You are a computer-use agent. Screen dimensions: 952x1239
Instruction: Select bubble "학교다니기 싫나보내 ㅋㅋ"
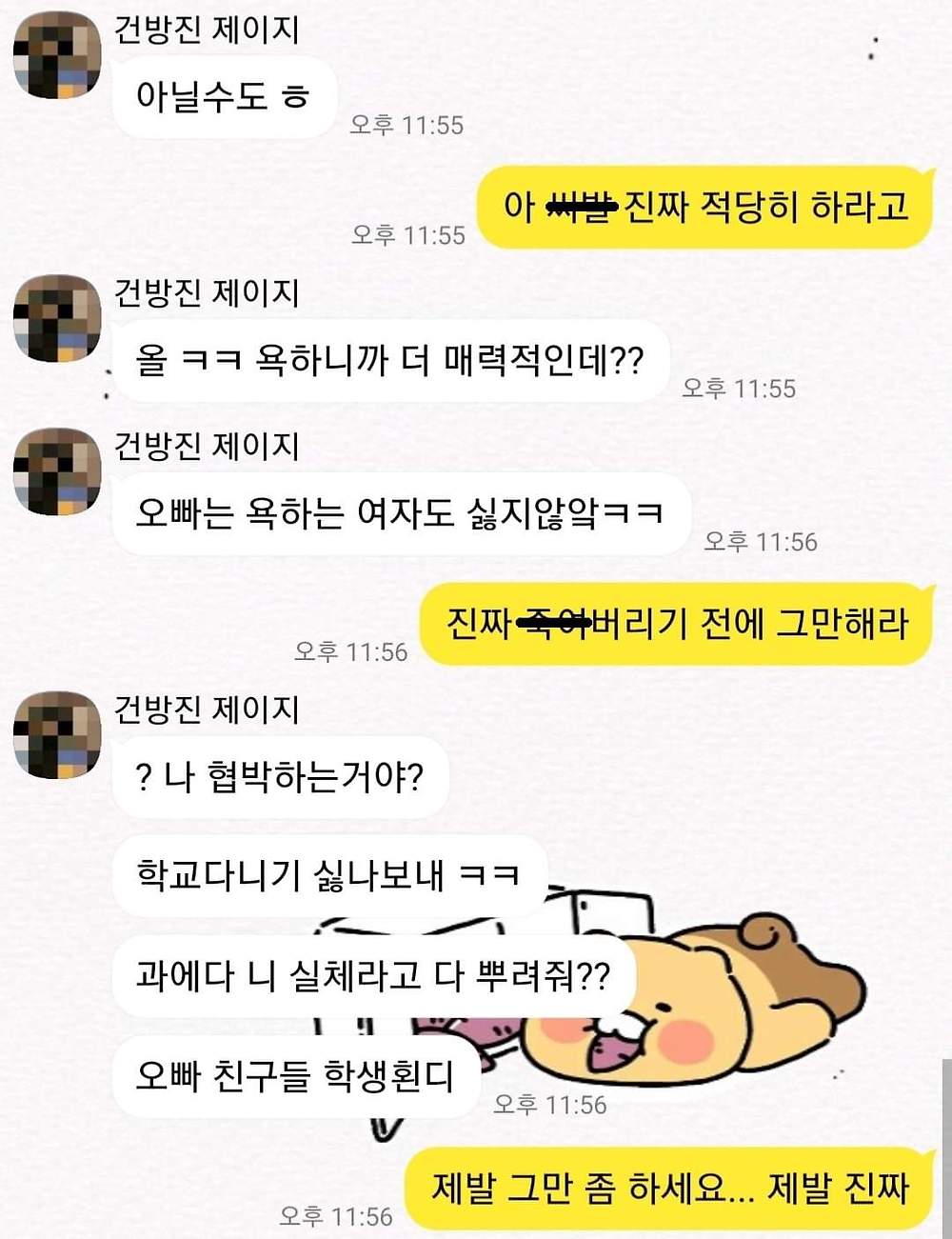329,876
